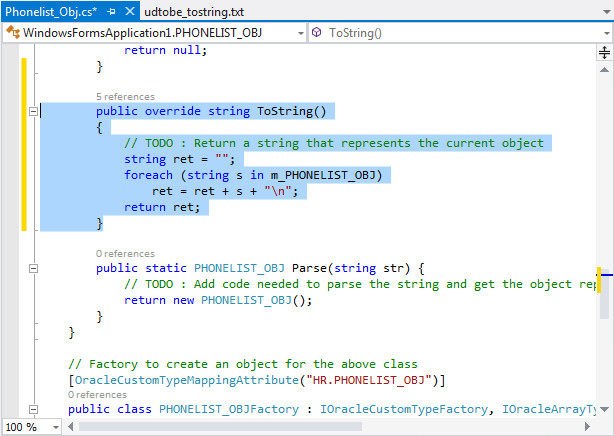Click the OracleCustomTypeMappingAttribute text

(x=187, y=380)
